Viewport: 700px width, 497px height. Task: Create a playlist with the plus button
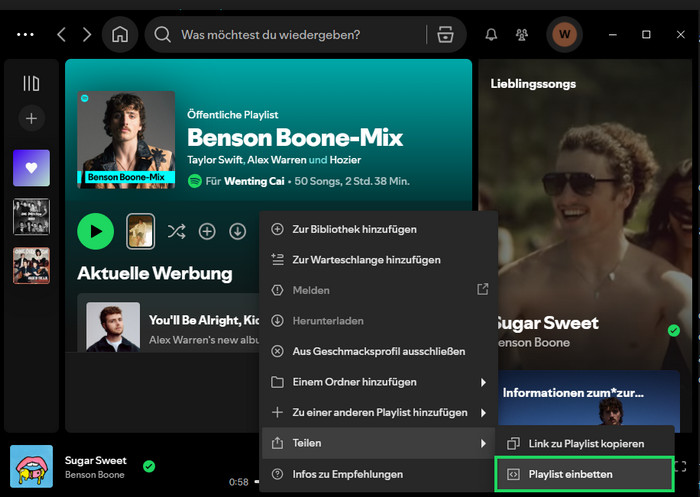coord(31,118)
